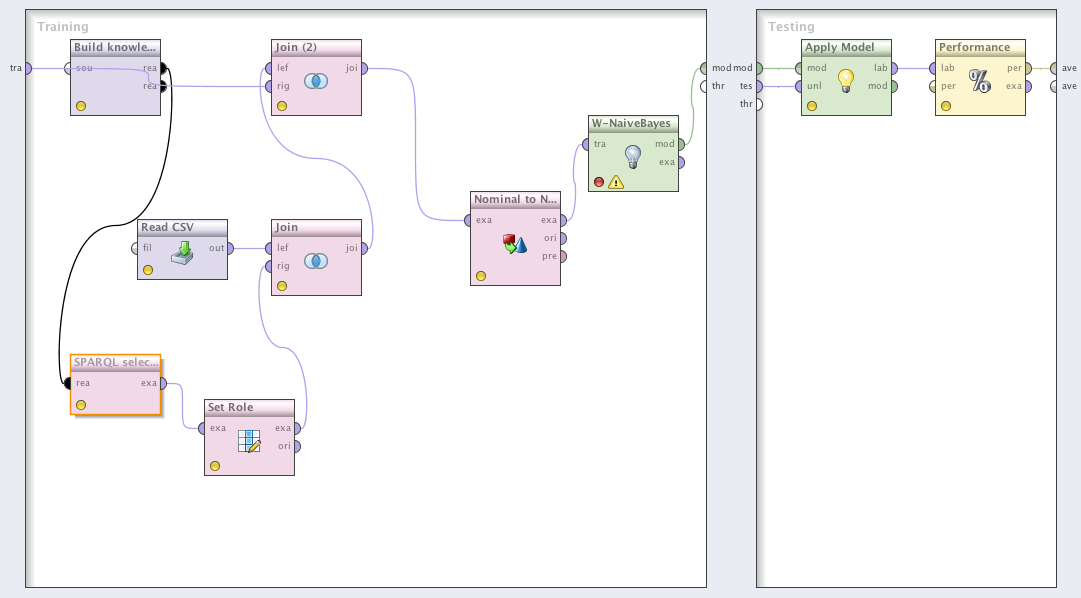Click the yellow status dot on Read CSV
The height and width of the screenshot is (598, 1081).
(x=148, y=270)
